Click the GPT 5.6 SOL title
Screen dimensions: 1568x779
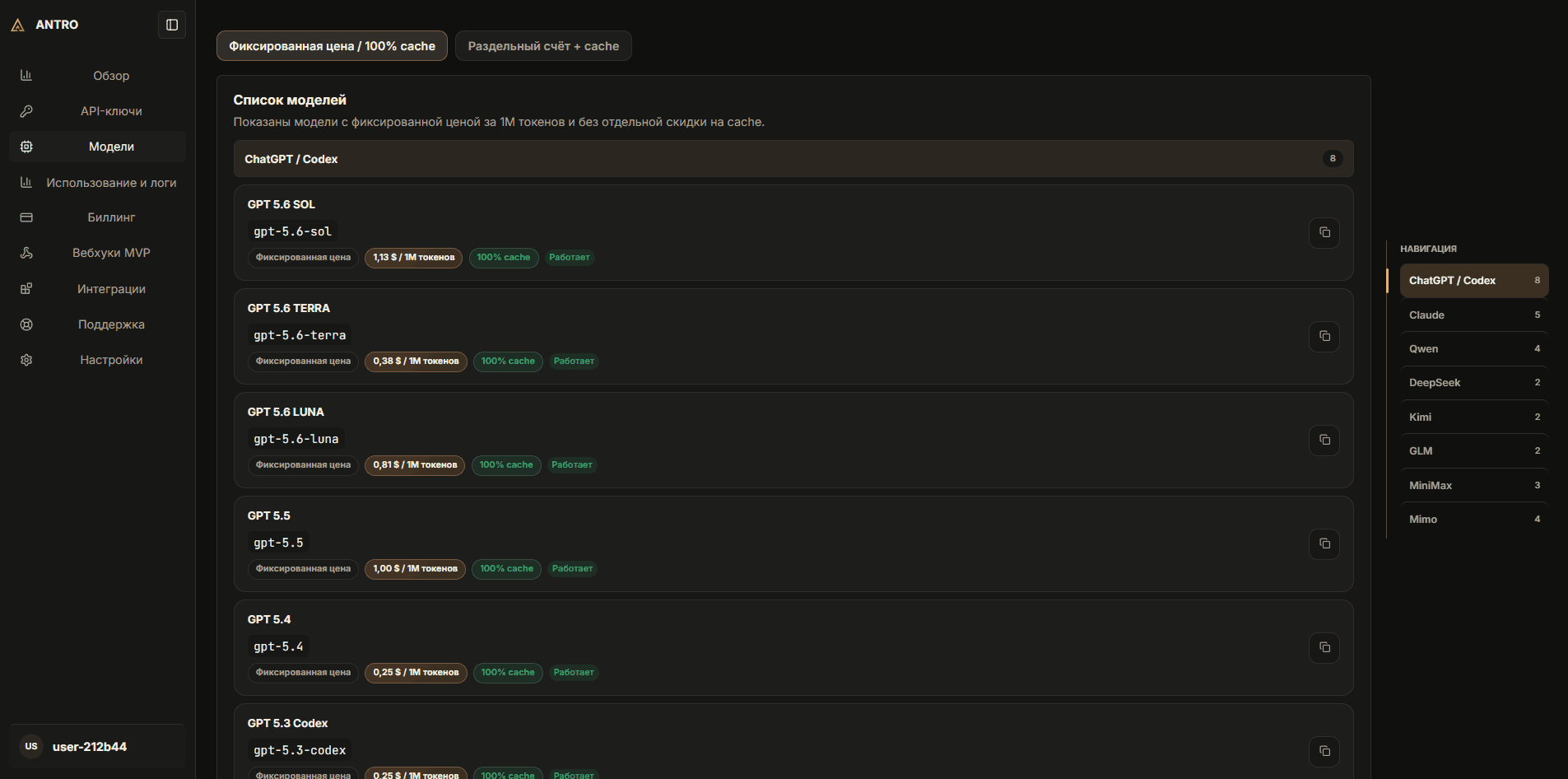pyautogui.click(x=281, y=204)
